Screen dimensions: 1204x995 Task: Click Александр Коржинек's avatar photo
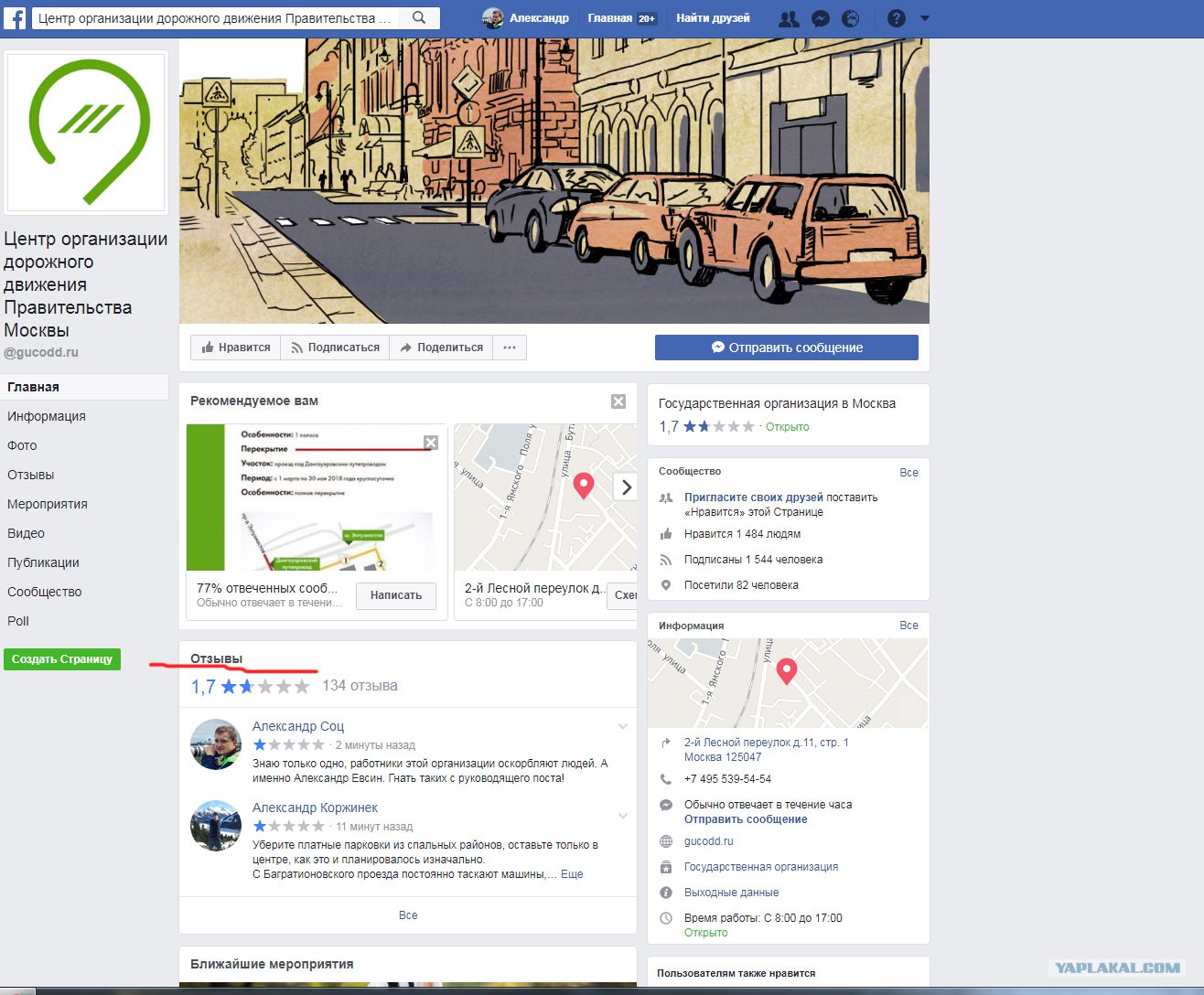pyautogui.click(x=216, y=825)
